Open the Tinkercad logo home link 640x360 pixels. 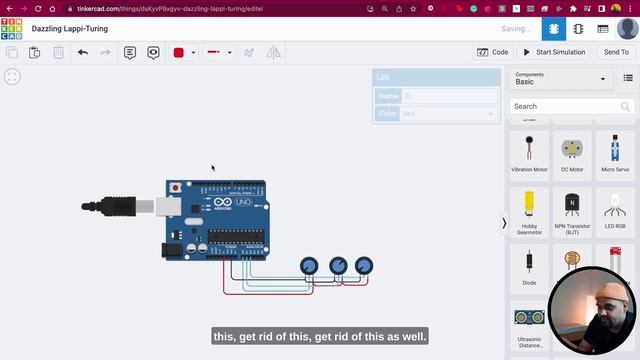point(11,29)
